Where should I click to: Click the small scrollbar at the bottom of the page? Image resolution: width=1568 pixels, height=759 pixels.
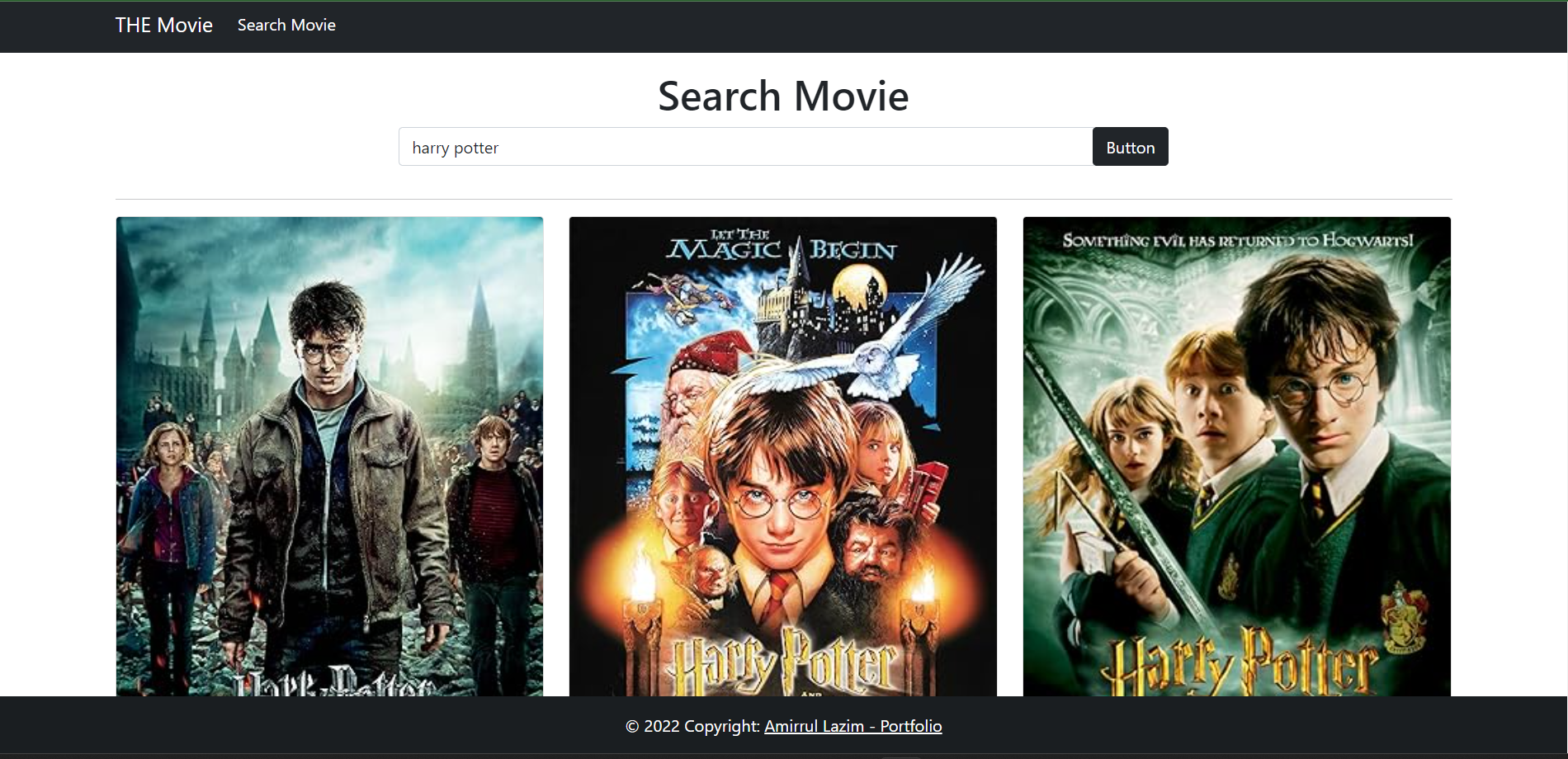[900, 755]
